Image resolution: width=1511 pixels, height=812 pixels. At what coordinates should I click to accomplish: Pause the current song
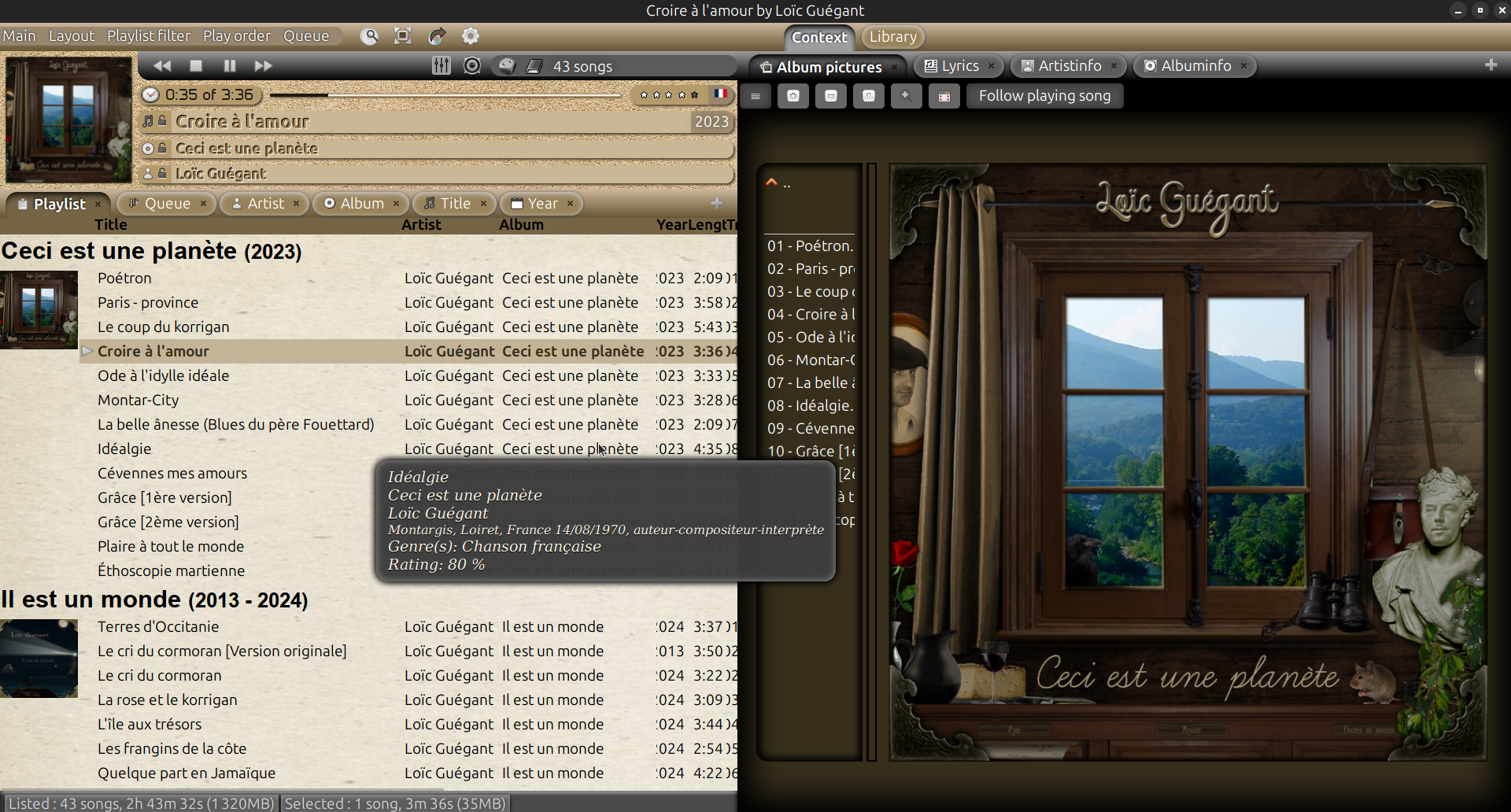[x=230, y=66]
